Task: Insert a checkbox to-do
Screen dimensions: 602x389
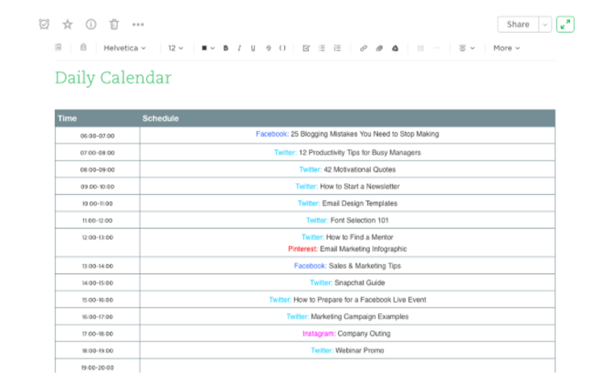Action: [x=306, y=48]
